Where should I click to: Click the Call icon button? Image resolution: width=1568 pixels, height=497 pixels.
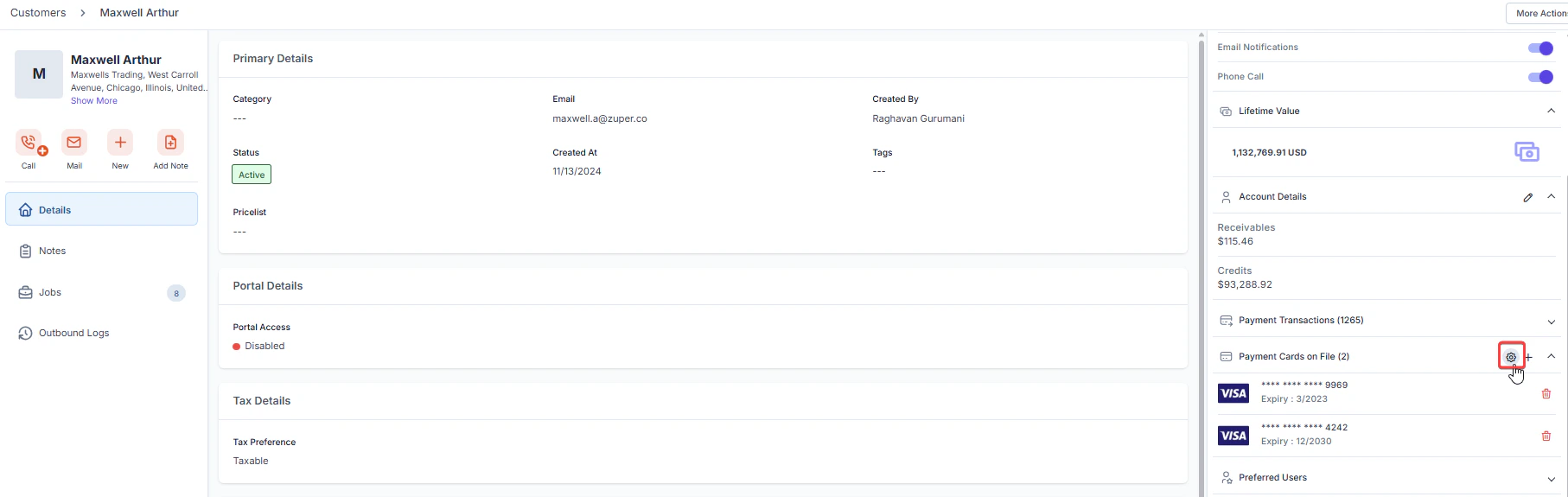[x=29, y=143]
